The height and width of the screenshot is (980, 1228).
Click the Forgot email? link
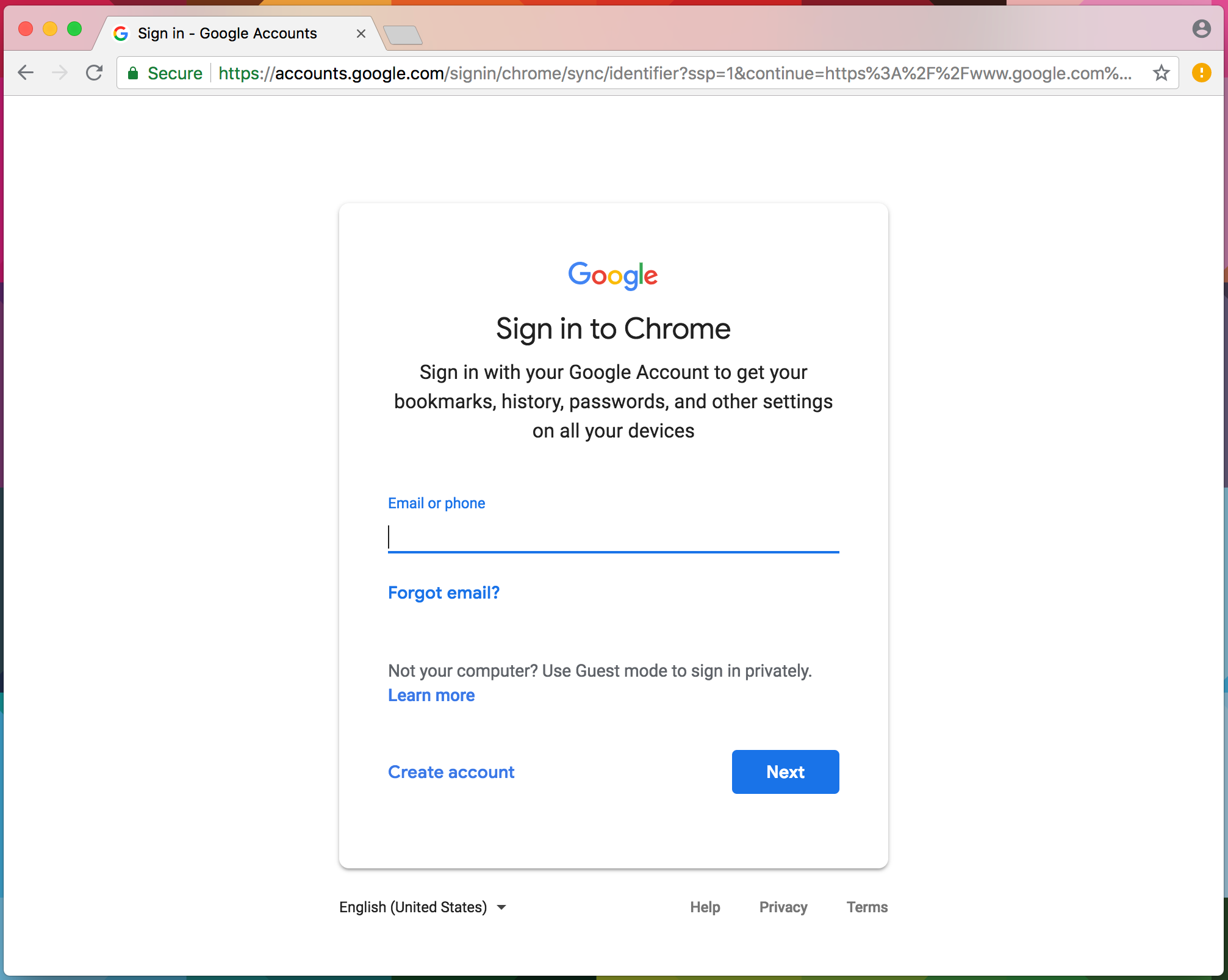tap(444, 592)
